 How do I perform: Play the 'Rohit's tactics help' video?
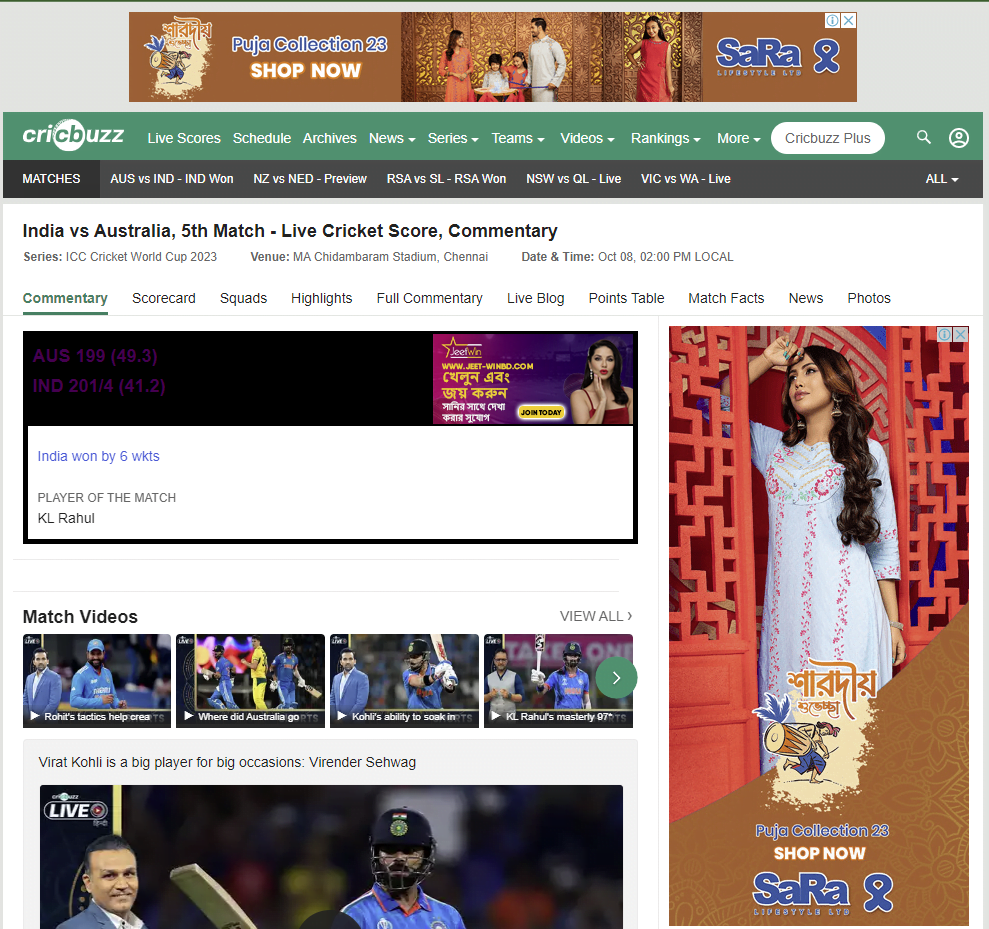click(97, 681)
